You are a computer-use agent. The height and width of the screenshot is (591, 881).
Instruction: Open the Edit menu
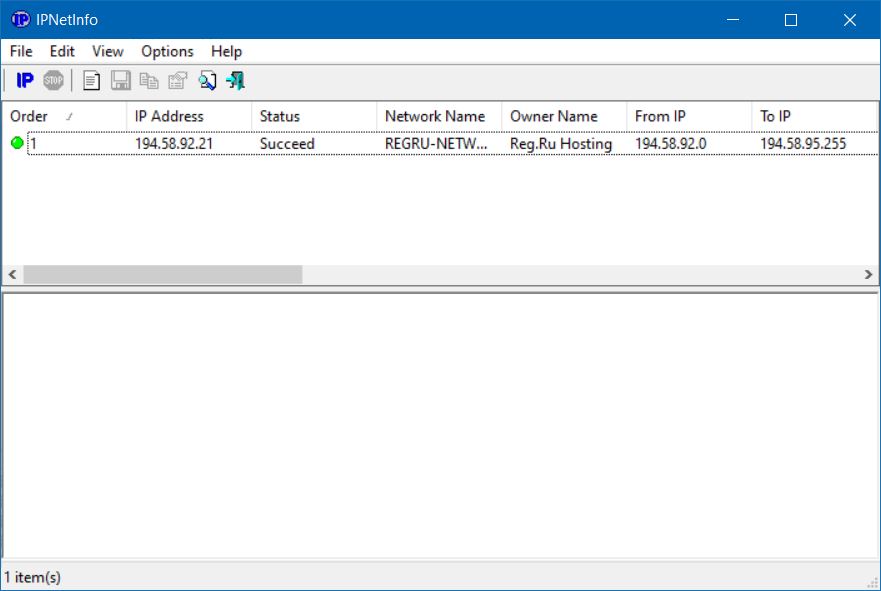62,51
